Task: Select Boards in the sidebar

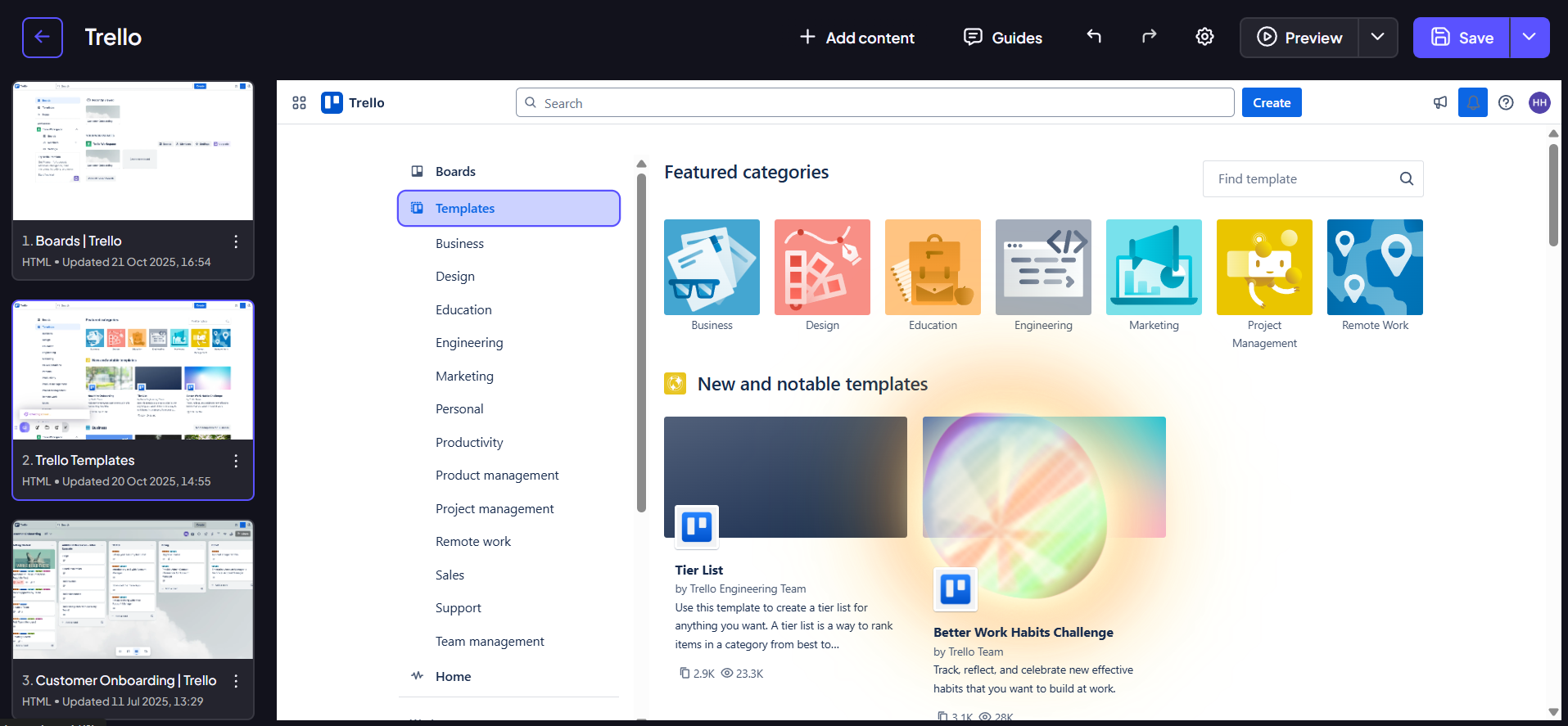Action: pos(508,171)
